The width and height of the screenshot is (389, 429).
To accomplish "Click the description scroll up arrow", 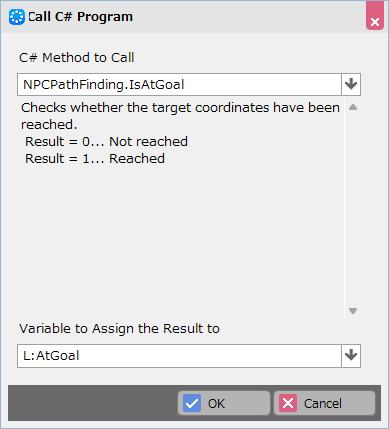I will click(x=353, y=107).
